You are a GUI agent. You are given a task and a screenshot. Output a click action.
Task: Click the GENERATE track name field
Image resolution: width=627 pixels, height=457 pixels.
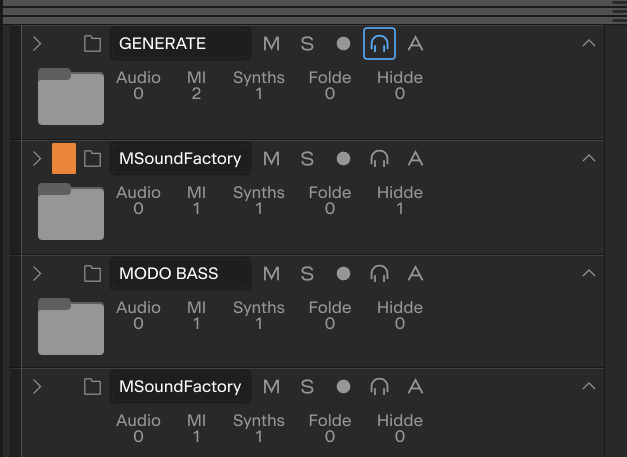(180, 44)
